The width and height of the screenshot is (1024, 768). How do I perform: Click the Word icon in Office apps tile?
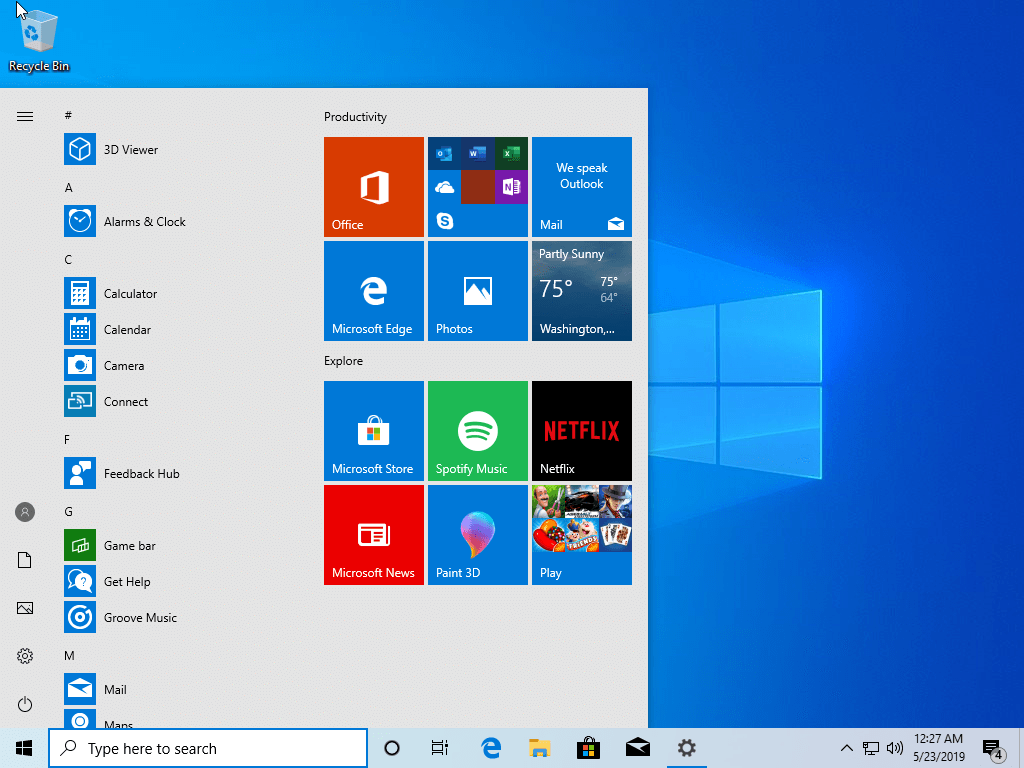click(x=477, y=153)
